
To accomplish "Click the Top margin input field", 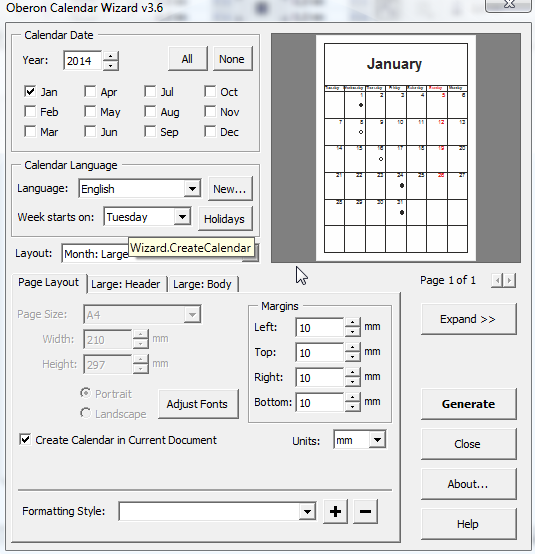I will (x=319, y=352).
